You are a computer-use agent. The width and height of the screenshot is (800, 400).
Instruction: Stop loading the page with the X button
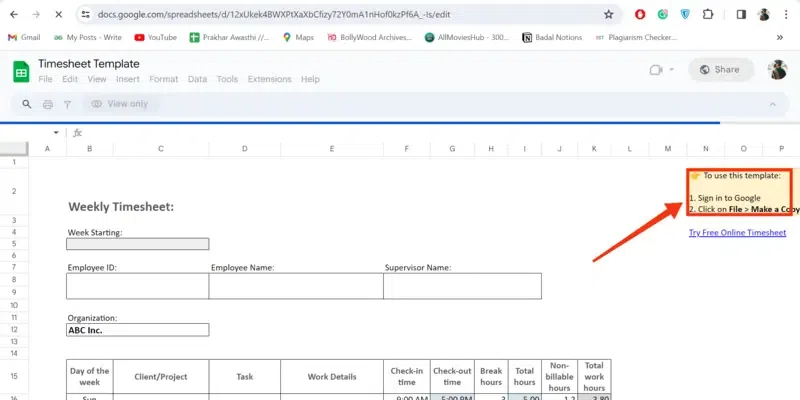click(58, 15)
